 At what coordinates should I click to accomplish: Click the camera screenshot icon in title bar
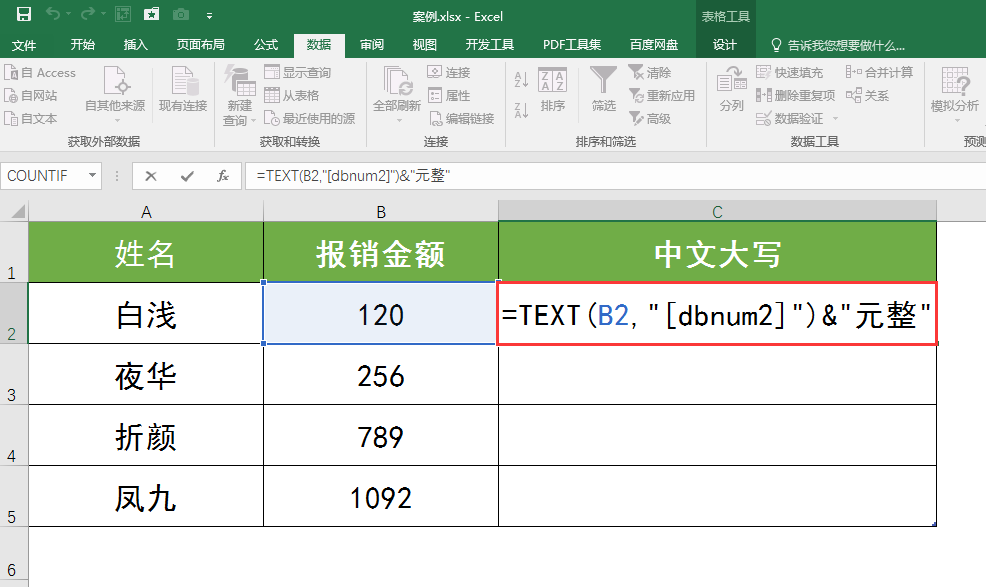coord(181,14)
